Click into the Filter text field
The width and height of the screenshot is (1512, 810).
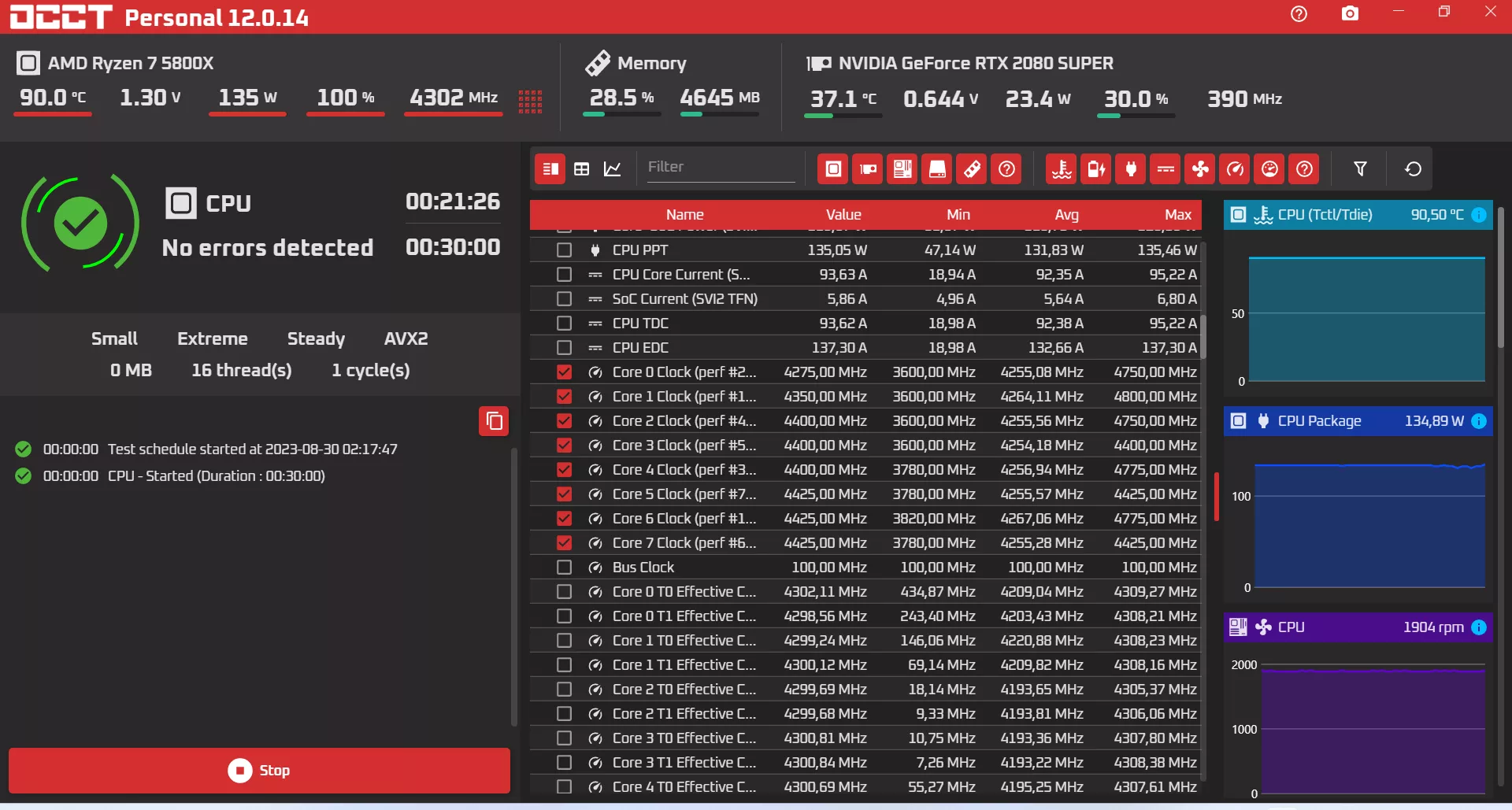[721, 168]
